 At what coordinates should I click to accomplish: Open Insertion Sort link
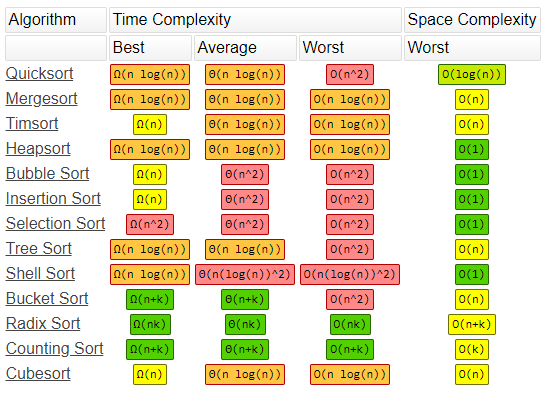(53, 198)
